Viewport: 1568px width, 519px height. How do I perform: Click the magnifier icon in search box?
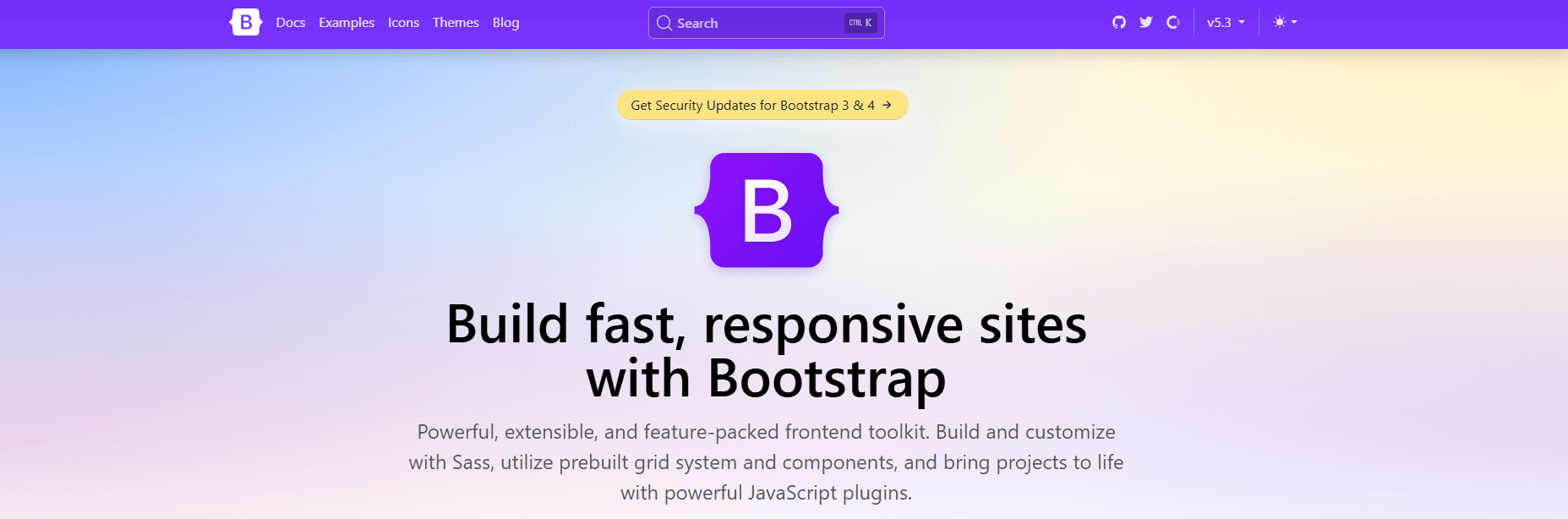tap(664, 23)
